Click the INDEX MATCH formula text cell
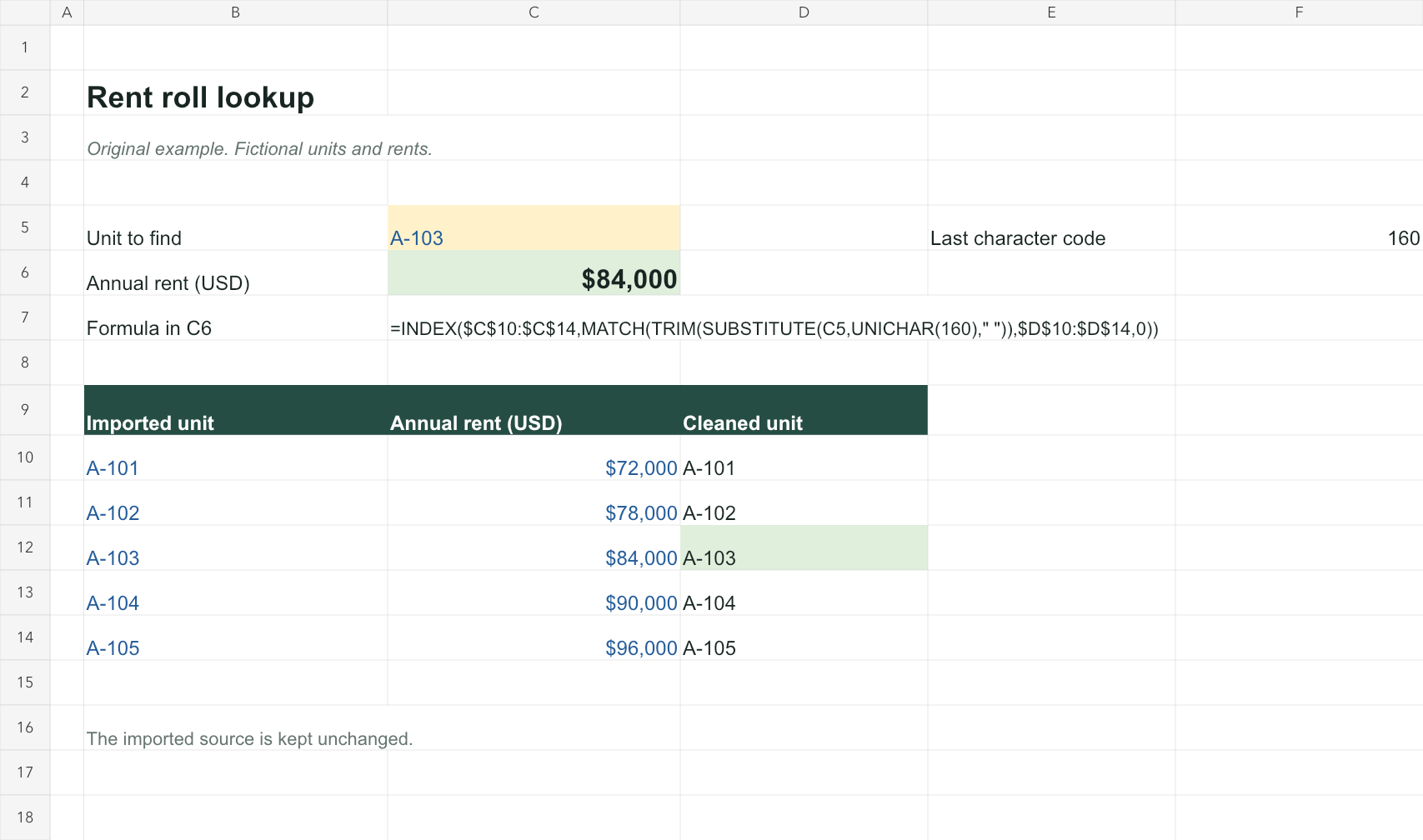1423x840 pixels. pos(774,328)
